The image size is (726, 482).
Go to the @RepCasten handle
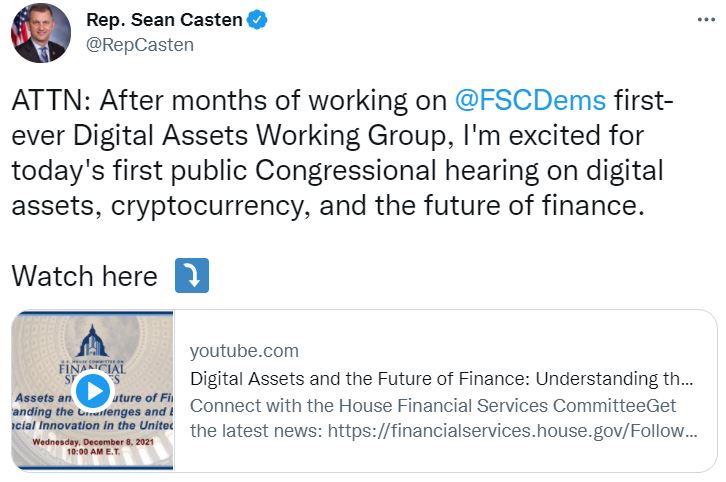click(x=140, y=44)
